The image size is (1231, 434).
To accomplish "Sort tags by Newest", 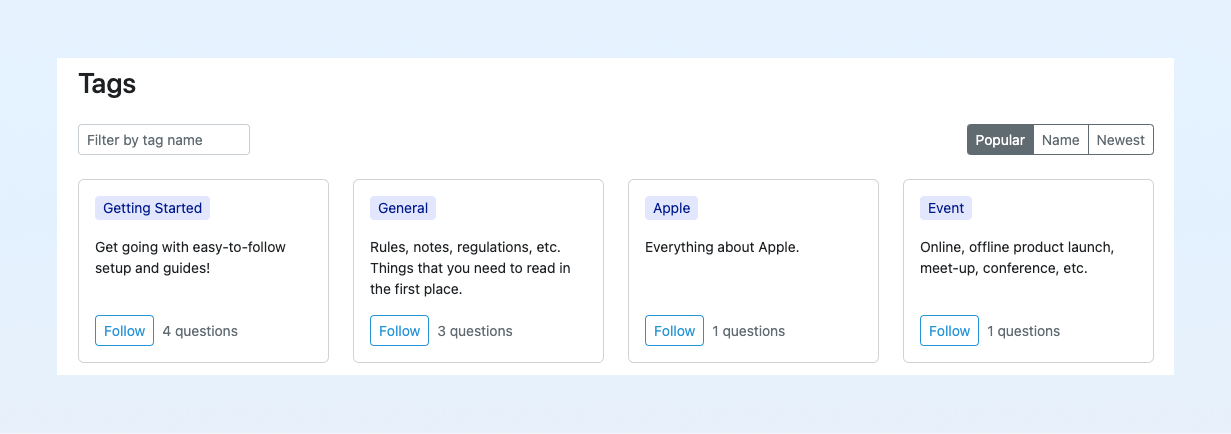I will pyautogui.click(x=1120, y=140).
